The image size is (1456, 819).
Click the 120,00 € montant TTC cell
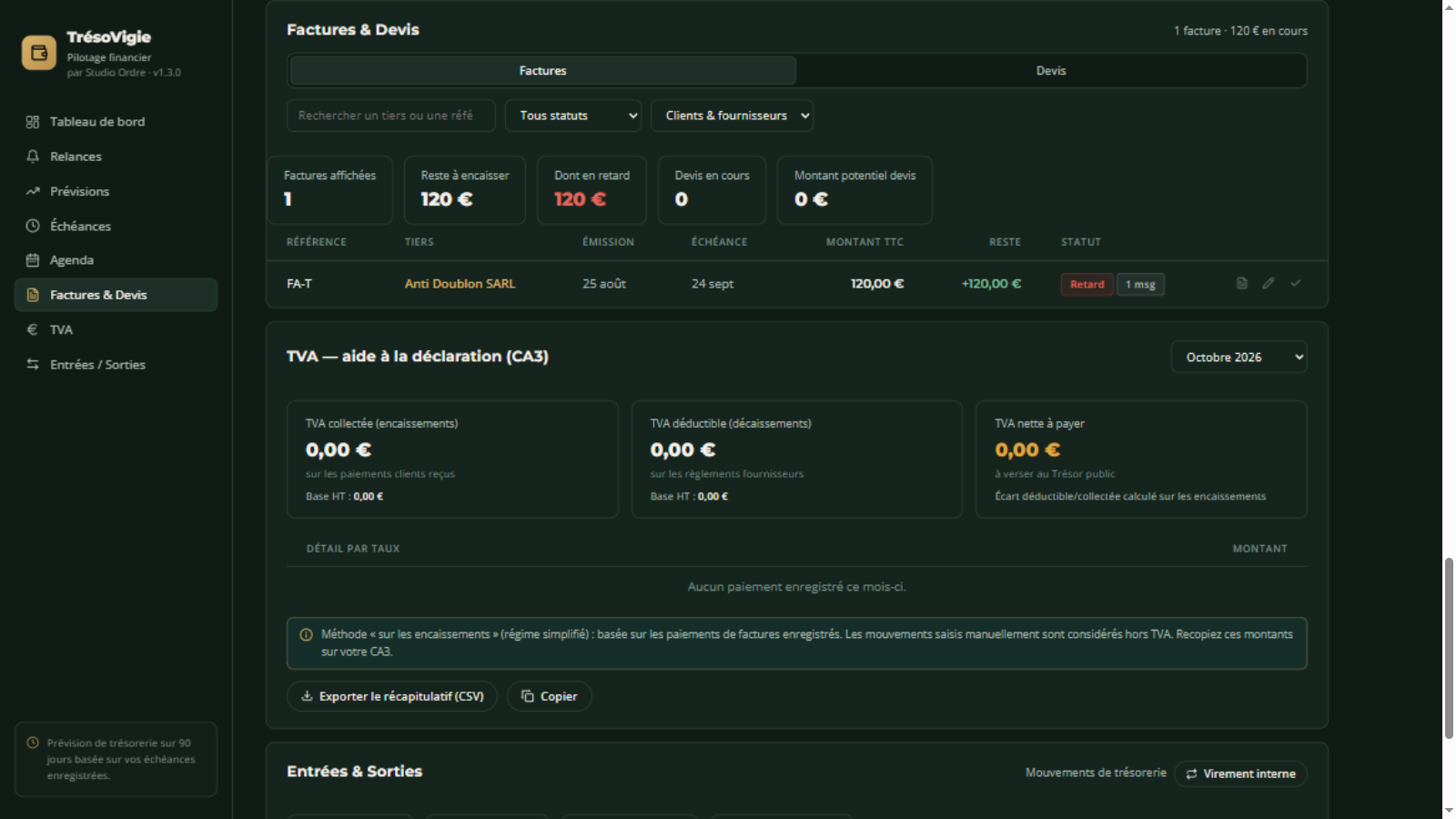pos(877,284)
